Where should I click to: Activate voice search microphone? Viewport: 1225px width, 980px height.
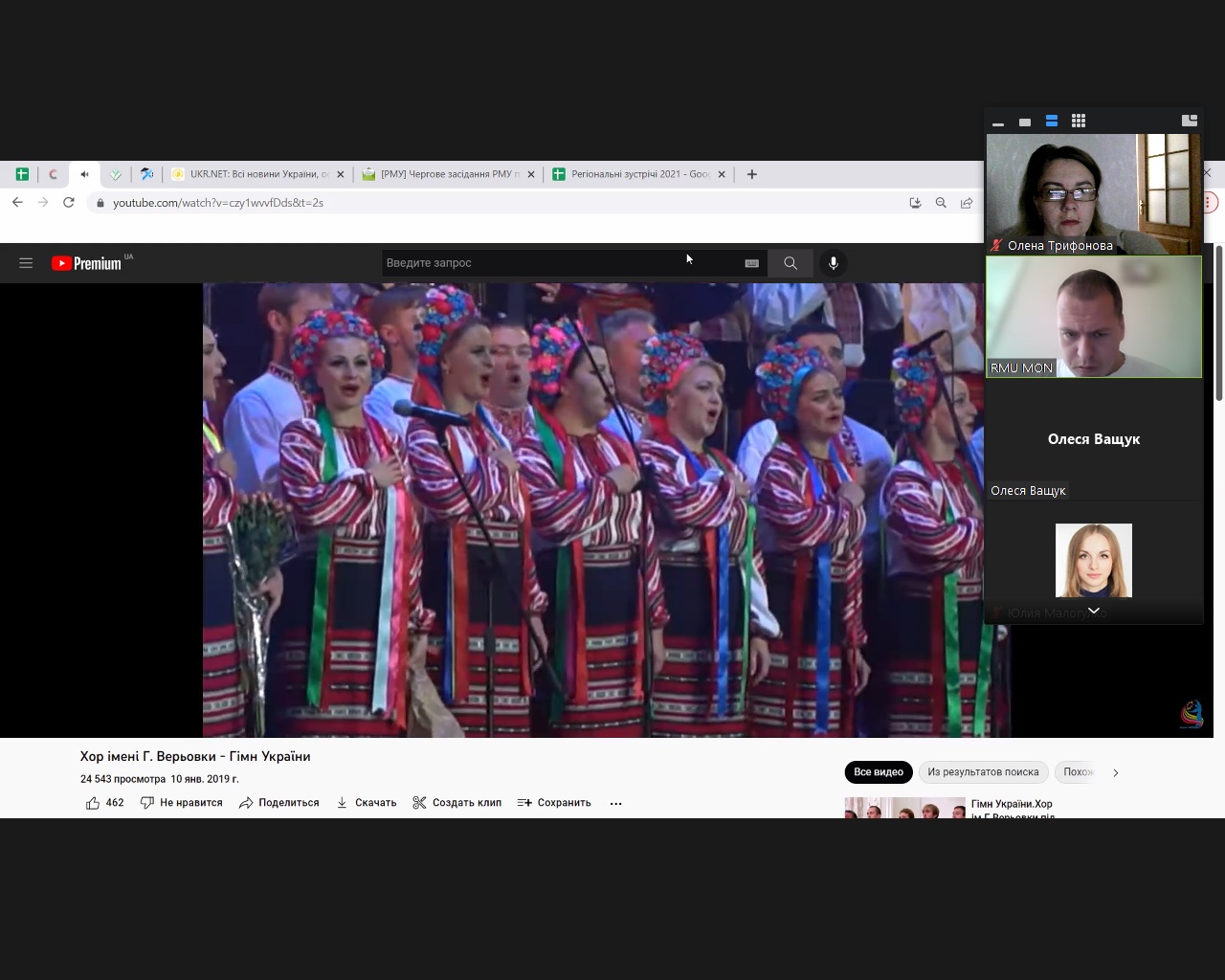tap(834, 263)
